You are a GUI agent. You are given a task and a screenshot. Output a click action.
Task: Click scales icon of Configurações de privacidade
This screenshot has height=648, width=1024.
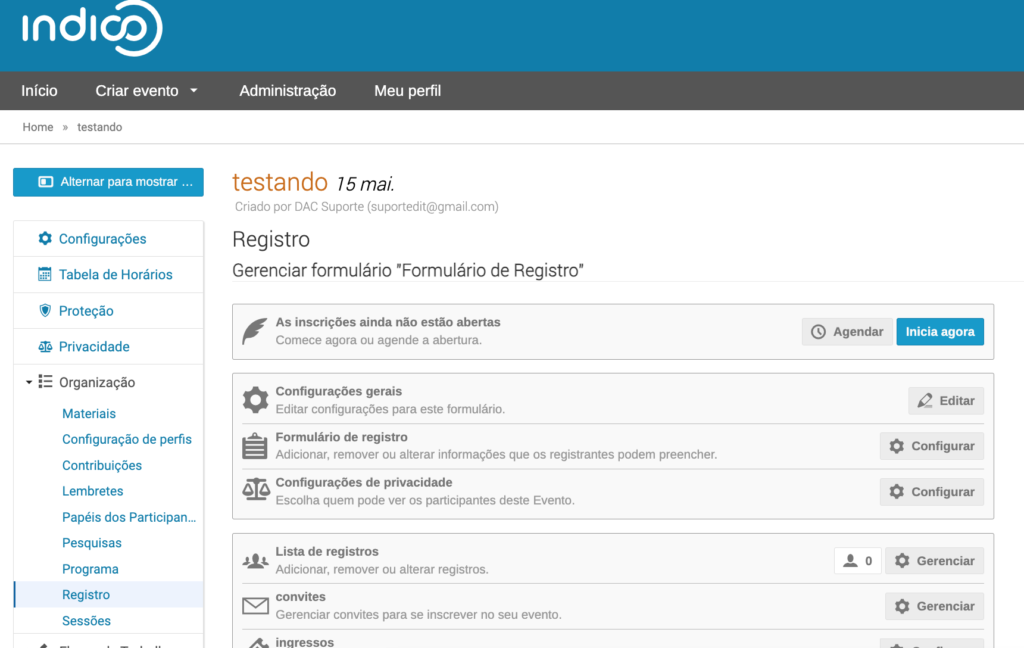pos(256,489)
